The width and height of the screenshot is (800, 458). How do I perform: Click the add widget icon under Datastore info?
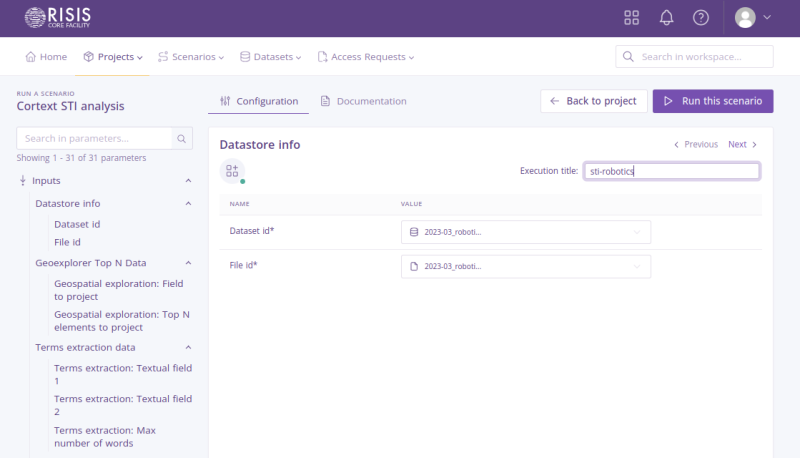point(232,171)
